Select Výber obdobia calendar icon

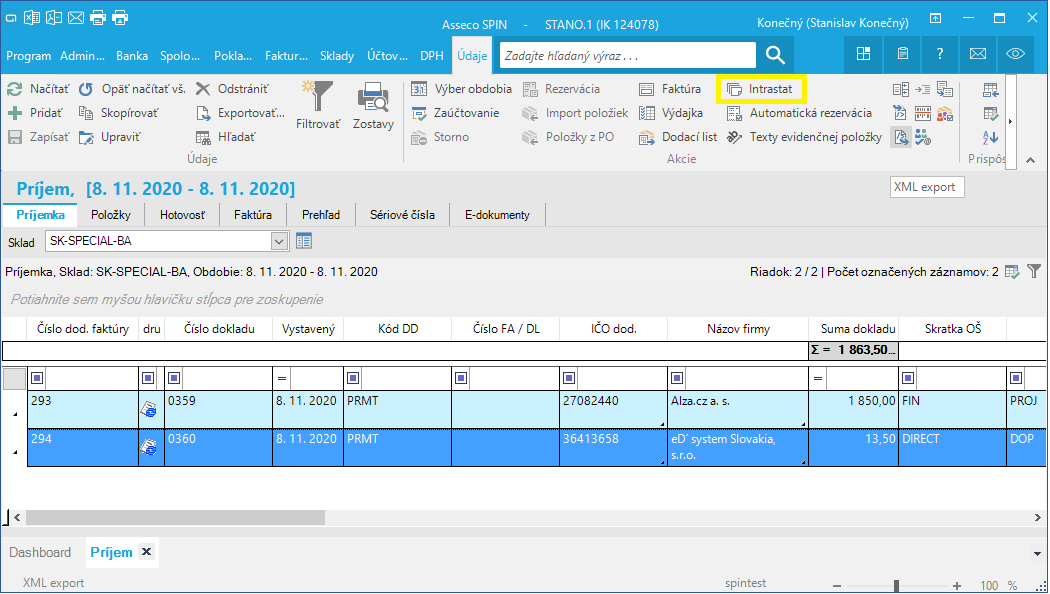(419, 89)
